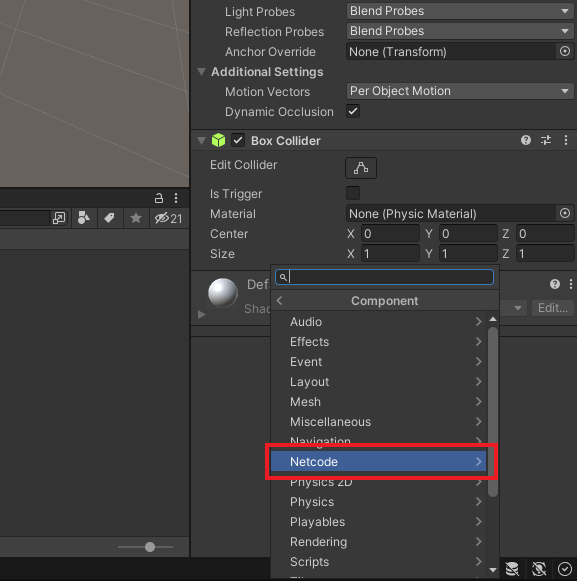The image size is (577, 581).
Task: Click component list scrollbar thumb
Action: pyautogui.click(x=493, y=411)
